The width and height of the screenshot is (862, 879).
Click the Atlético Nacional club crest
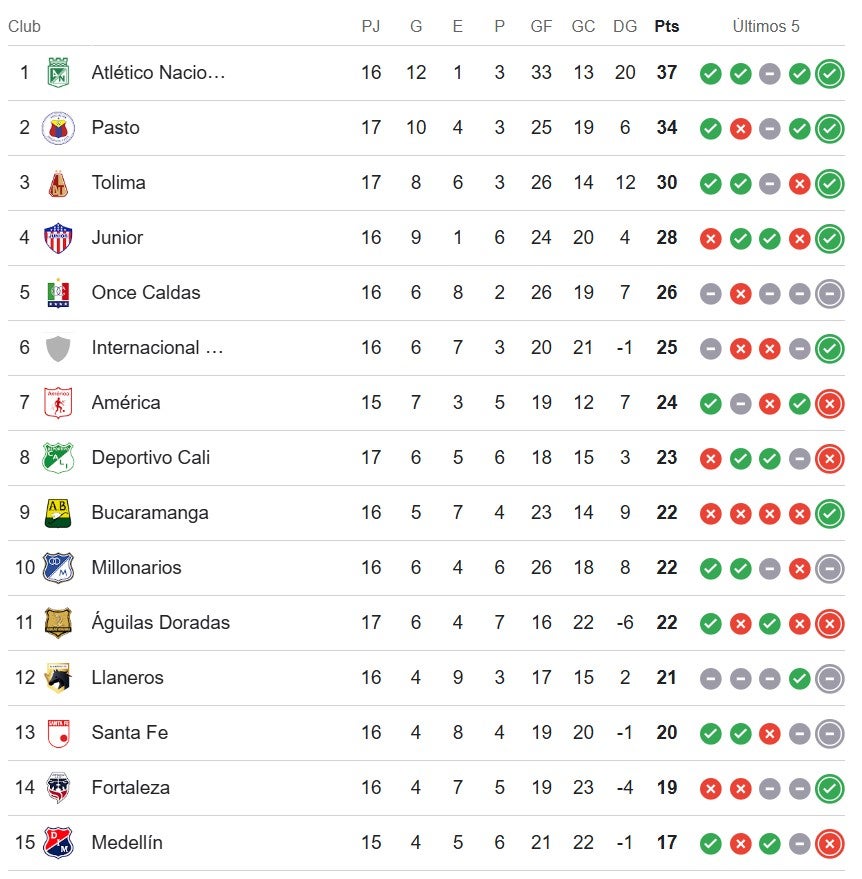[x=58, y=73]
